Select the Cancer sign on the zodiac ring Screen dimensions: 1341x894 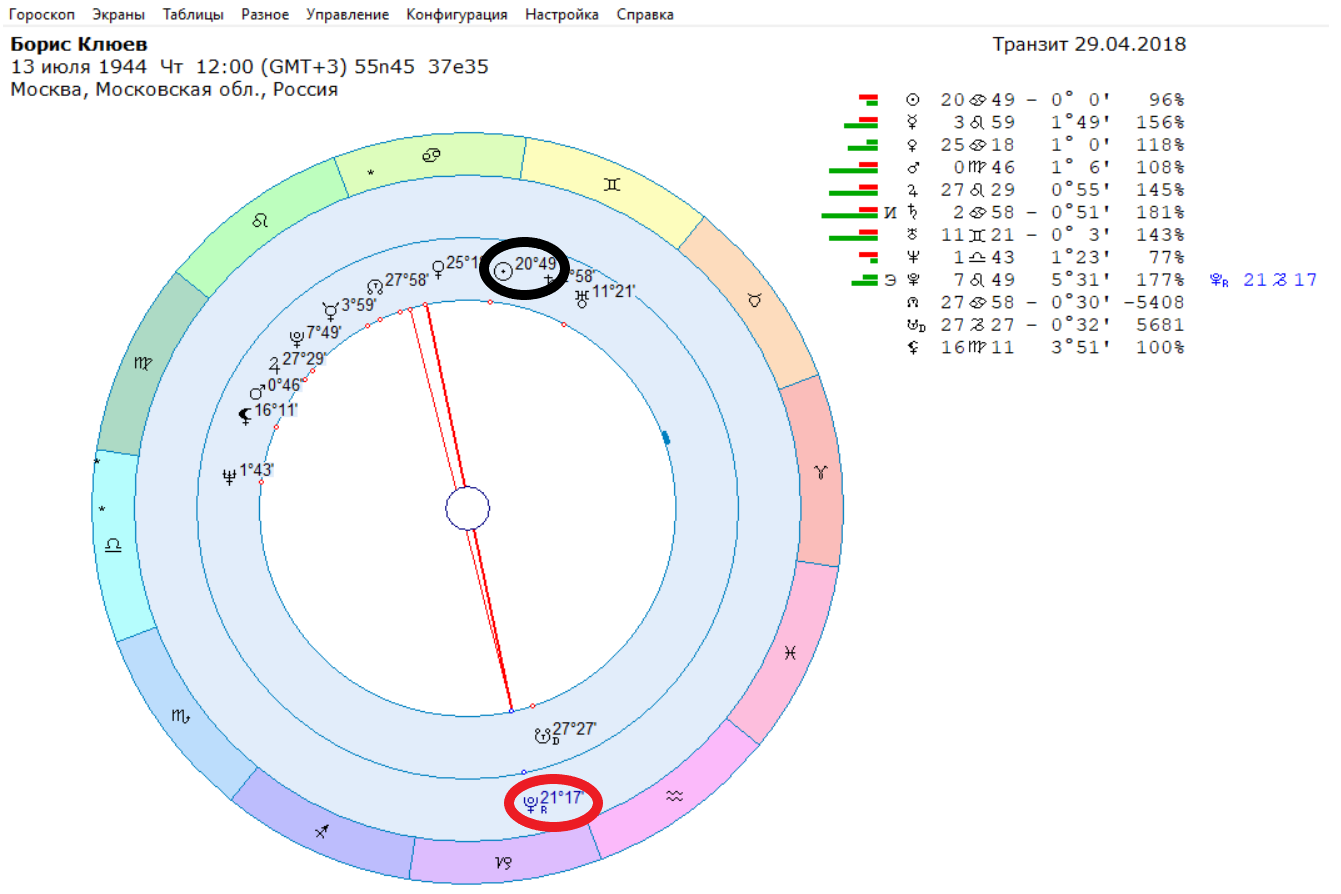[431, 156]
